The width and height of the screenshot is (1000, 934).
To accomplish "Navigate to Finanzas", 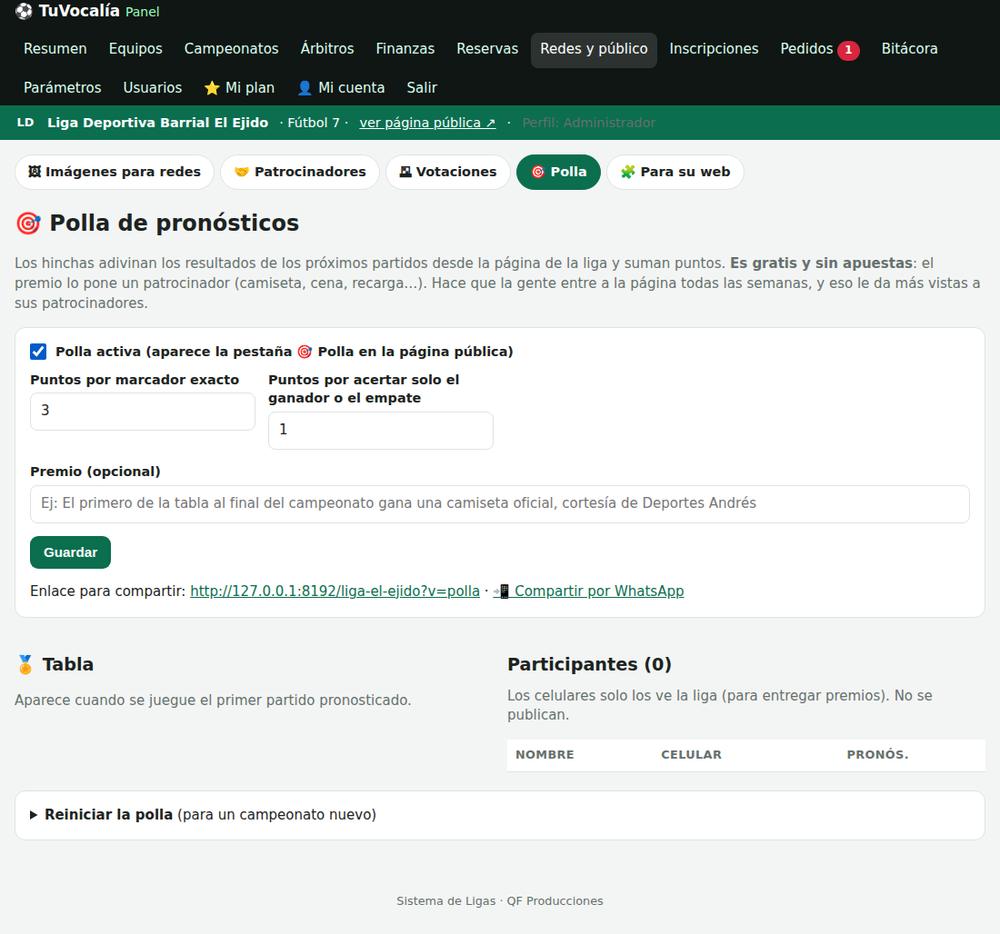I will [405, 49].
